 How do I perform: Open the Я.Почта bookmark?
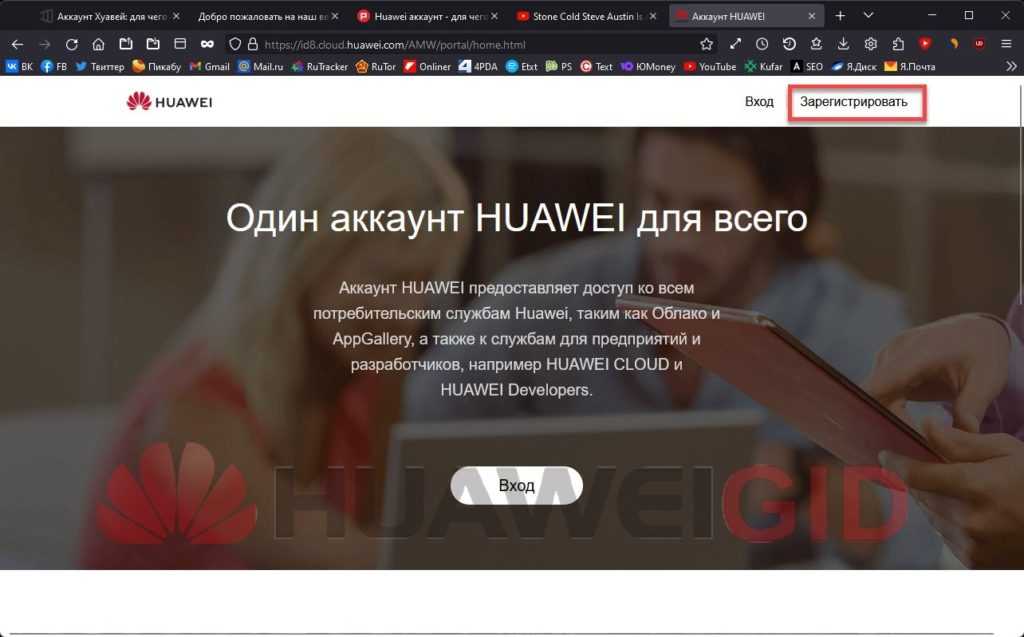point(910,67)
